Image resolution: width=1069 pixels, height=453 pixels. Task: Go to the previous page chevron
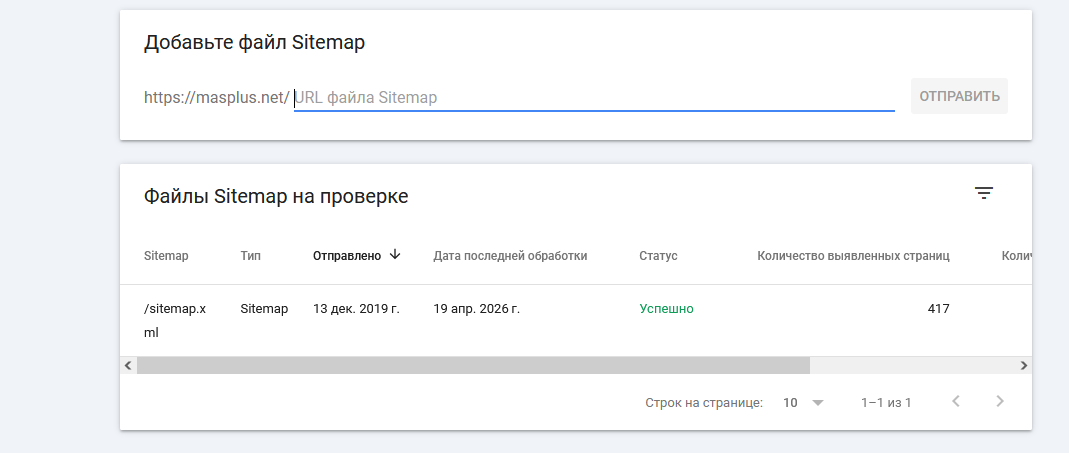(x=956, y=402)
